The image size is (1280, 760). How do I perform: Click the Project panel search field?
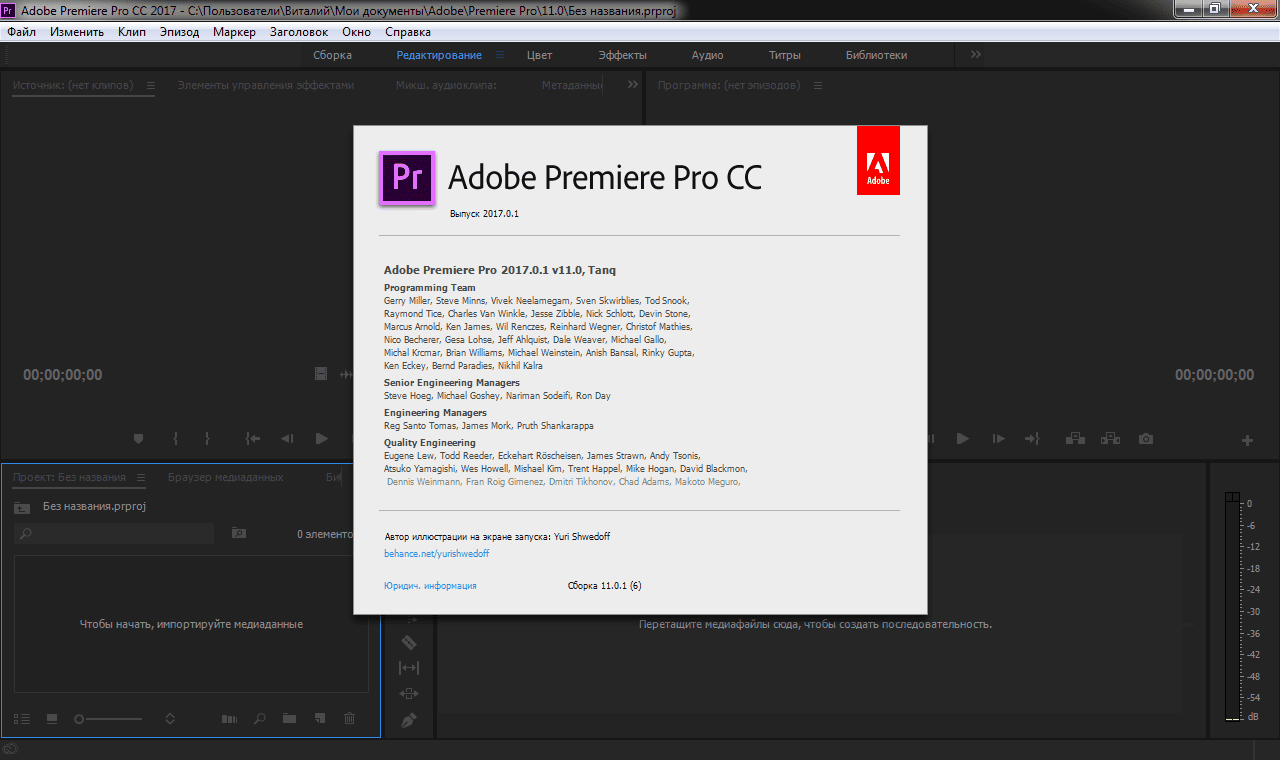click(114, 534)
